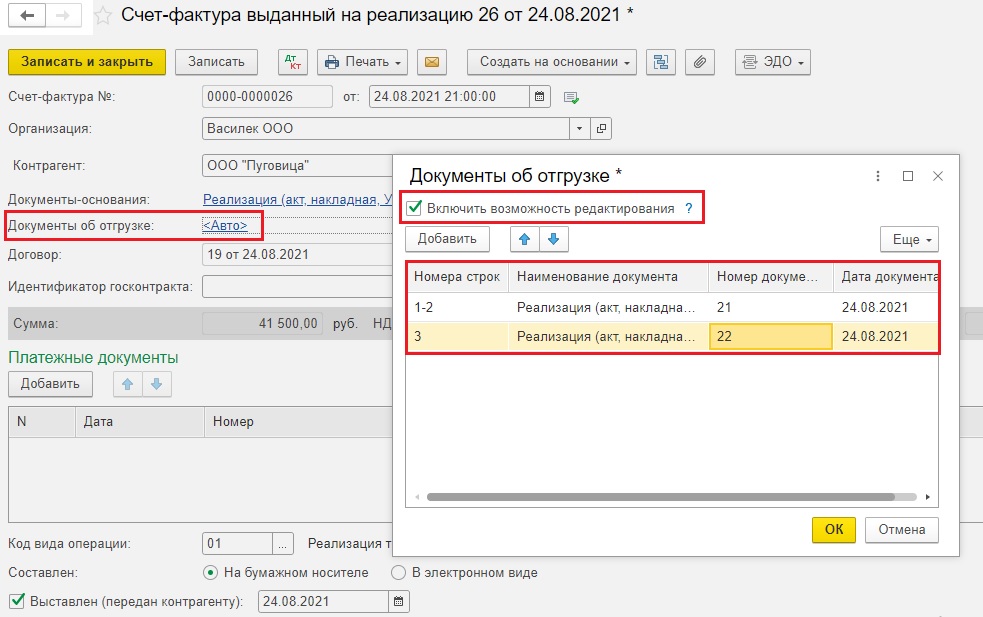This screenshot has height=617, width=983.
Task: Open calendar for Выставлен date field
Action: (x=398, y=601)
